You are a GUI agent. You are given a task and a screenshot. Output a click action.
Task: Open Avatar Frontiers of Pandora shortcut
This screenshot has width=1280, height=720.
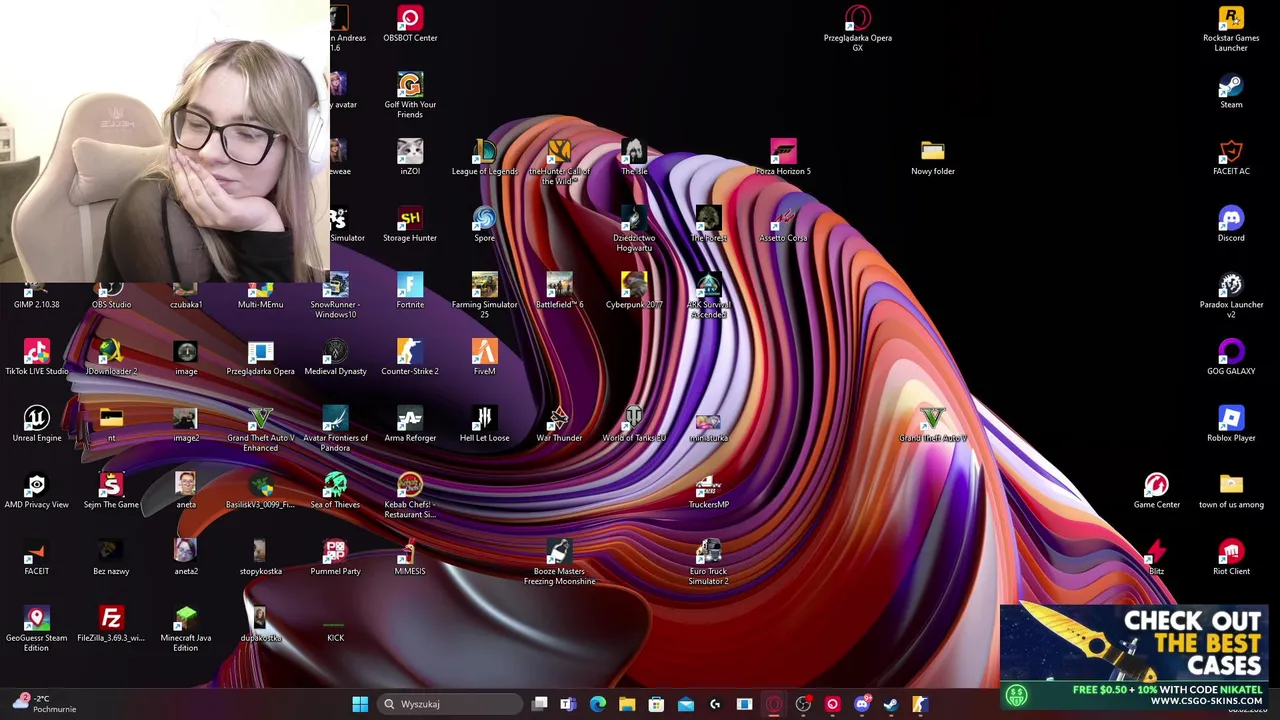(x=335, y=428)
